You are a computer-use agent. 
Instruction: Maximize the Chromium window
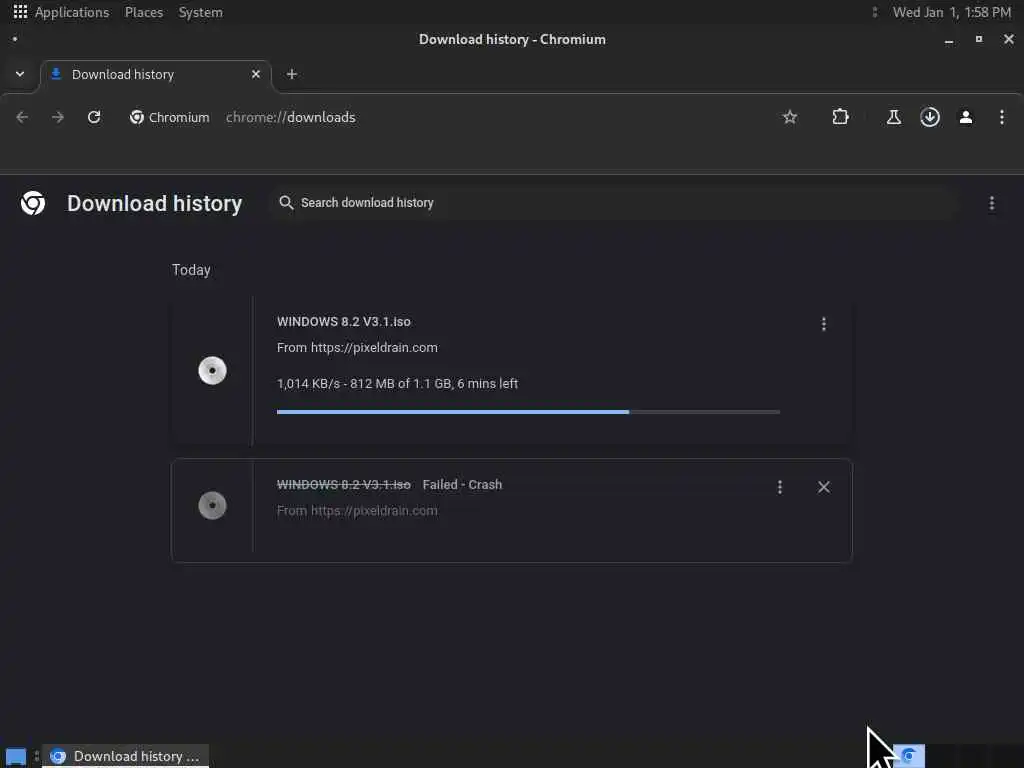tap(978, 39)
